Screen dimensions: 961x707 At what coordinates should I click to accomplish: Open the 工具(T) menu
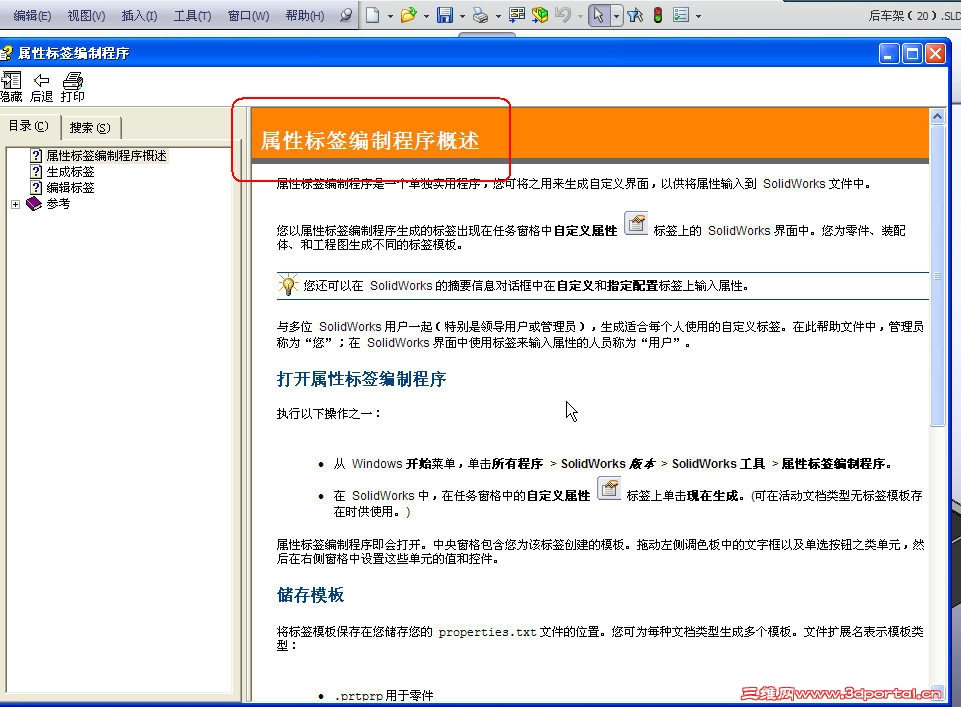point(192,15)
